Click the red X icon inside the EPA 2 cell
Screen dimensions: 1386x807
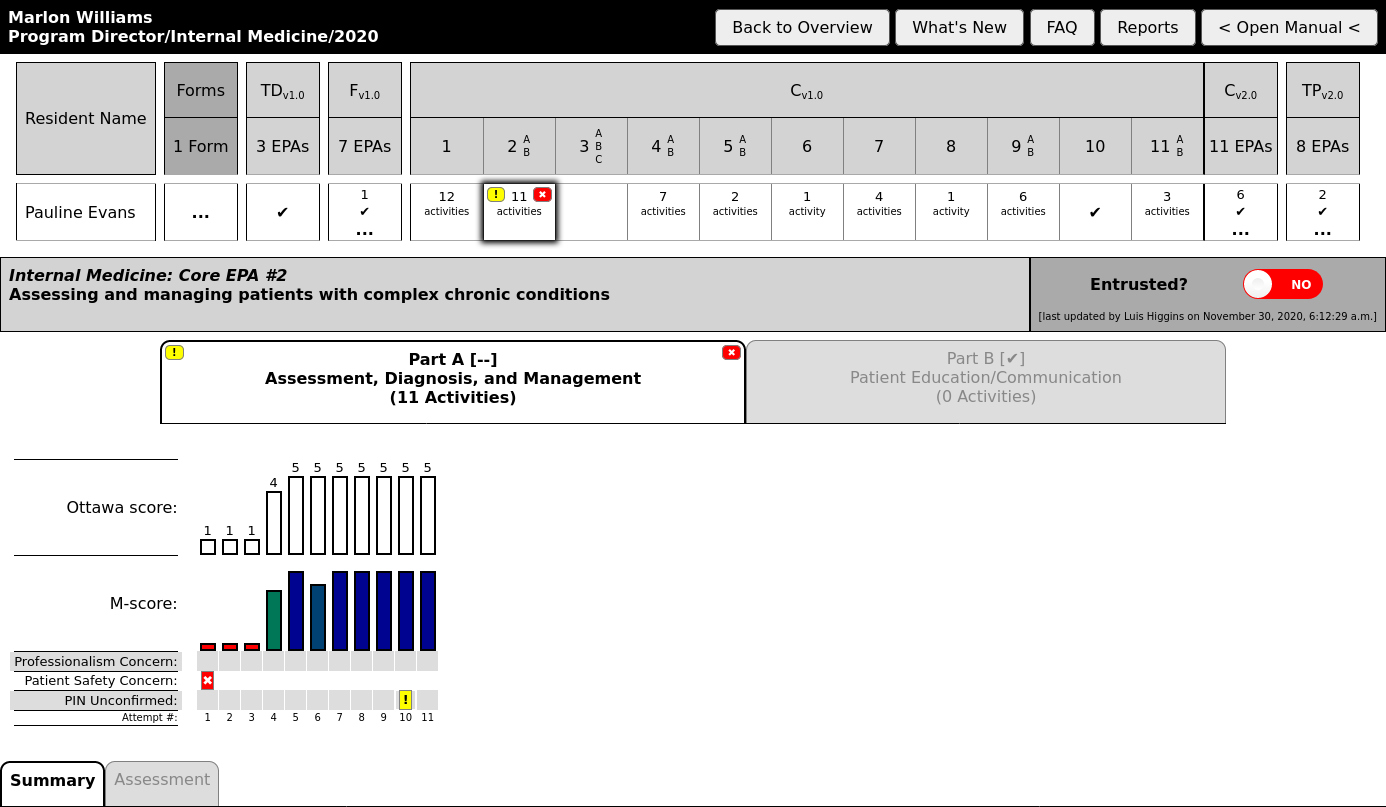click(x=542, y=195)
